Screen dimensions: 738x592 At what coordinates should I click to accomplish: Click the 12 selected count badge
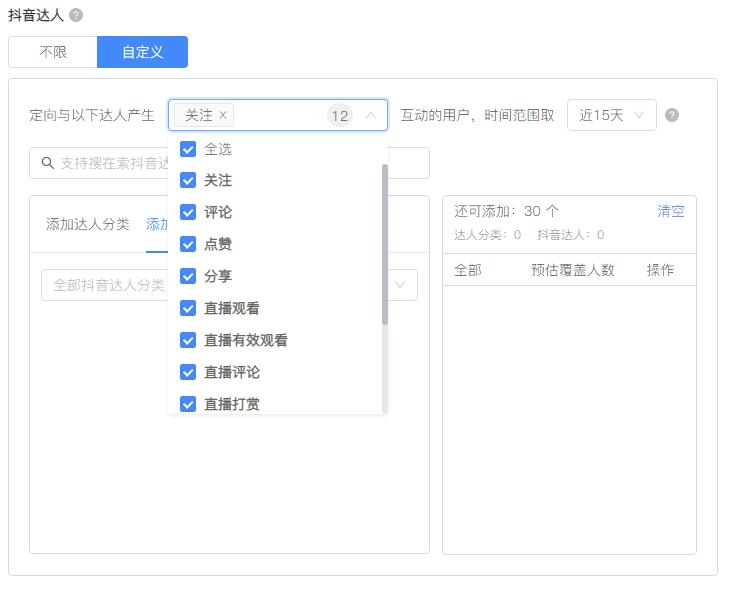click(x=340, y=115)
